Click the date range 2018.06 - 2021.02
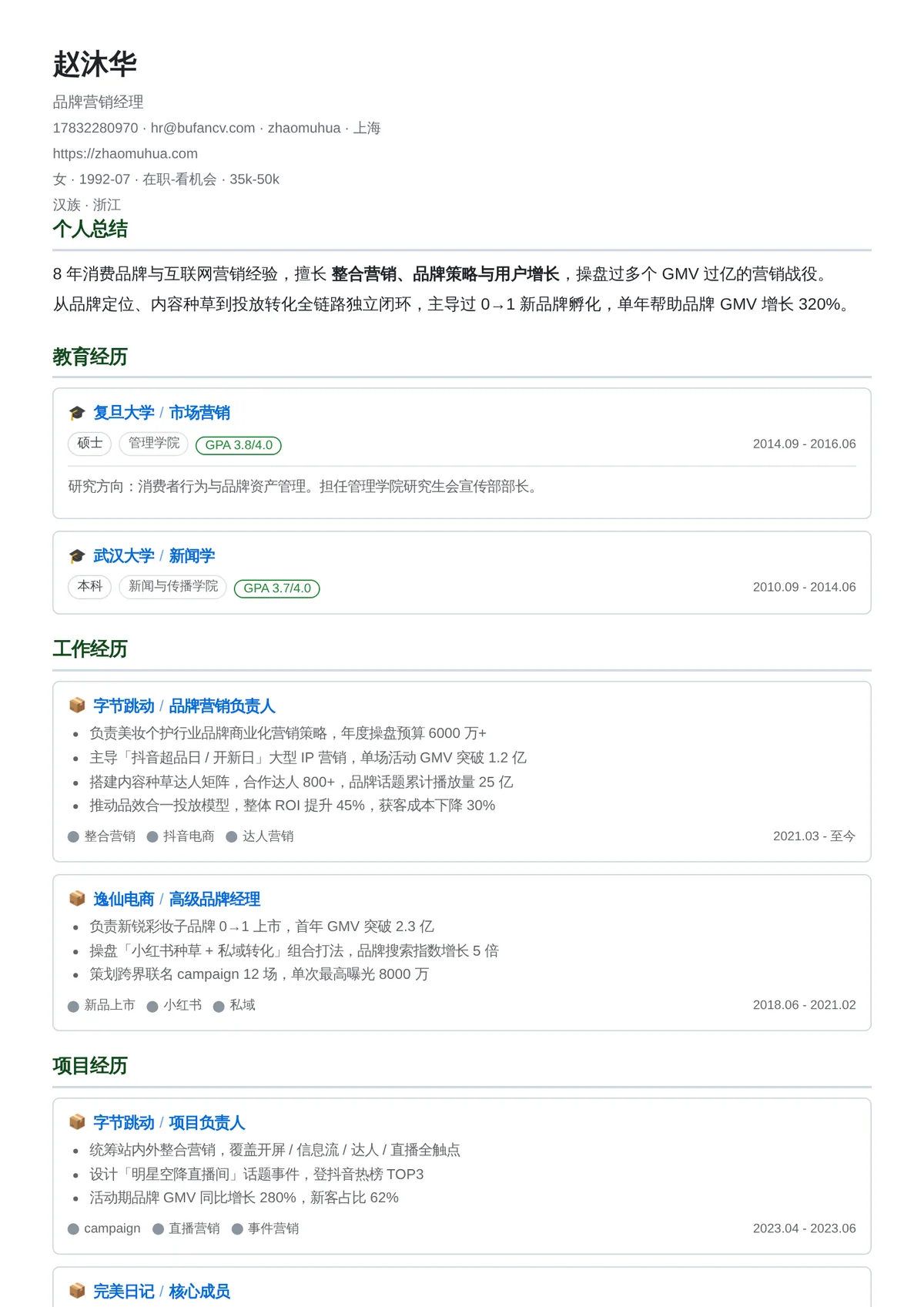The width and height of the screenshot is (924, 1307). point(804,1005)
